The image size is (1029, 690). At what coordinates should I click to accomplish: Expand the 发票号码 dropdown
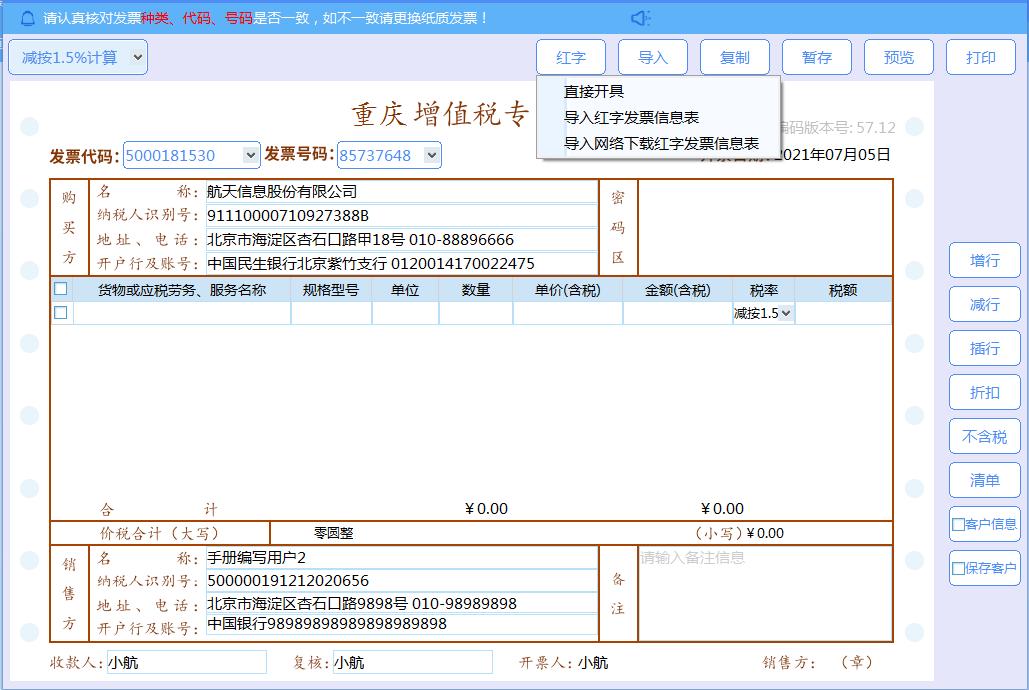pos(430,155)
